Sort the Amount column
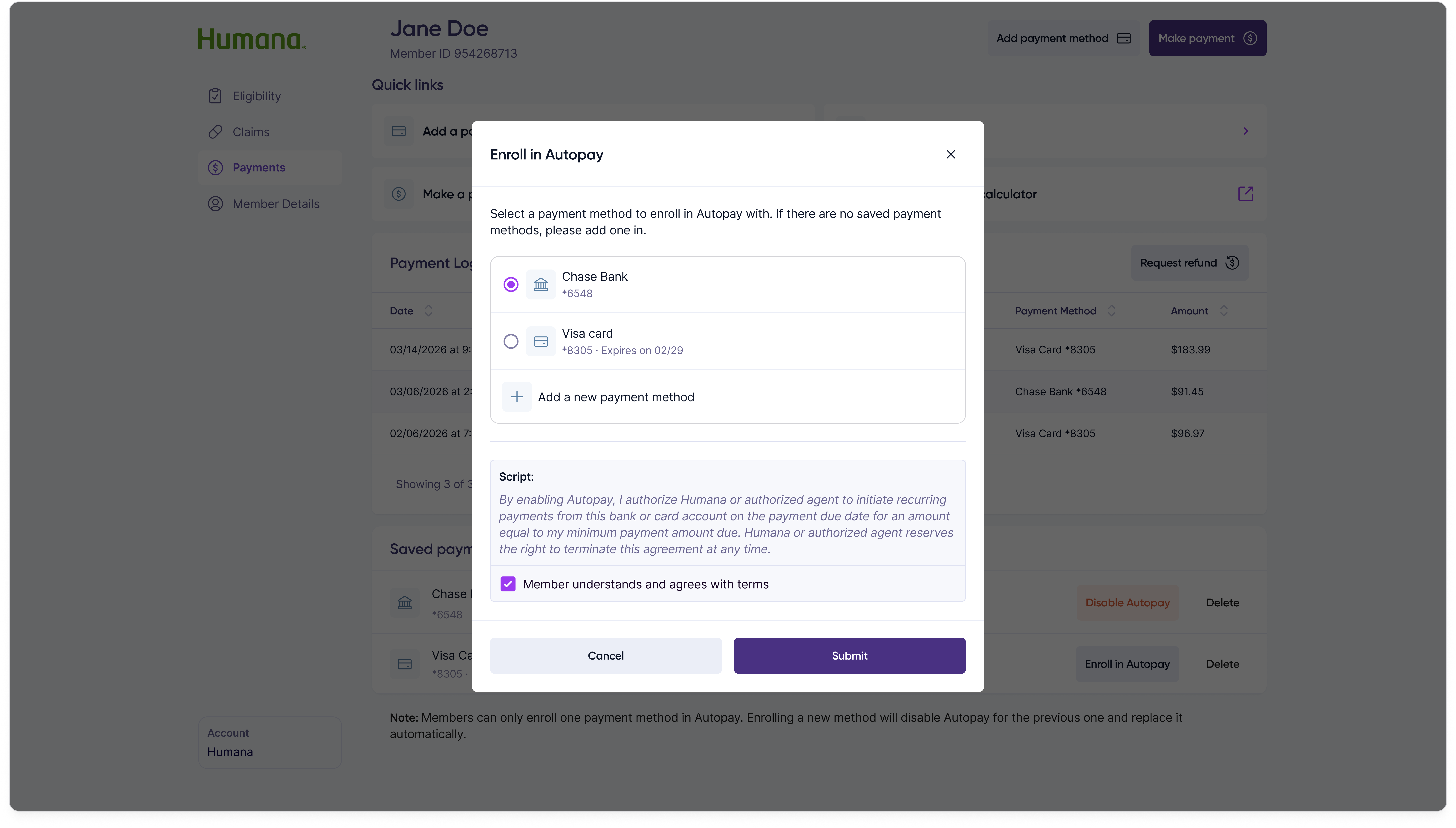 click(1224, 310)
